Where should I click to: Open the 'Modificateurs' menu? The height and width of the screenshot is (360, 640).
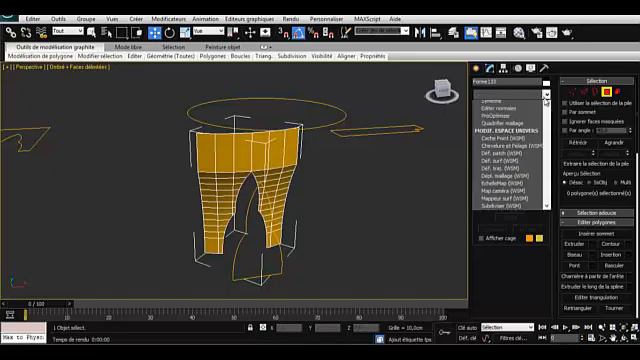pos(169,19)
